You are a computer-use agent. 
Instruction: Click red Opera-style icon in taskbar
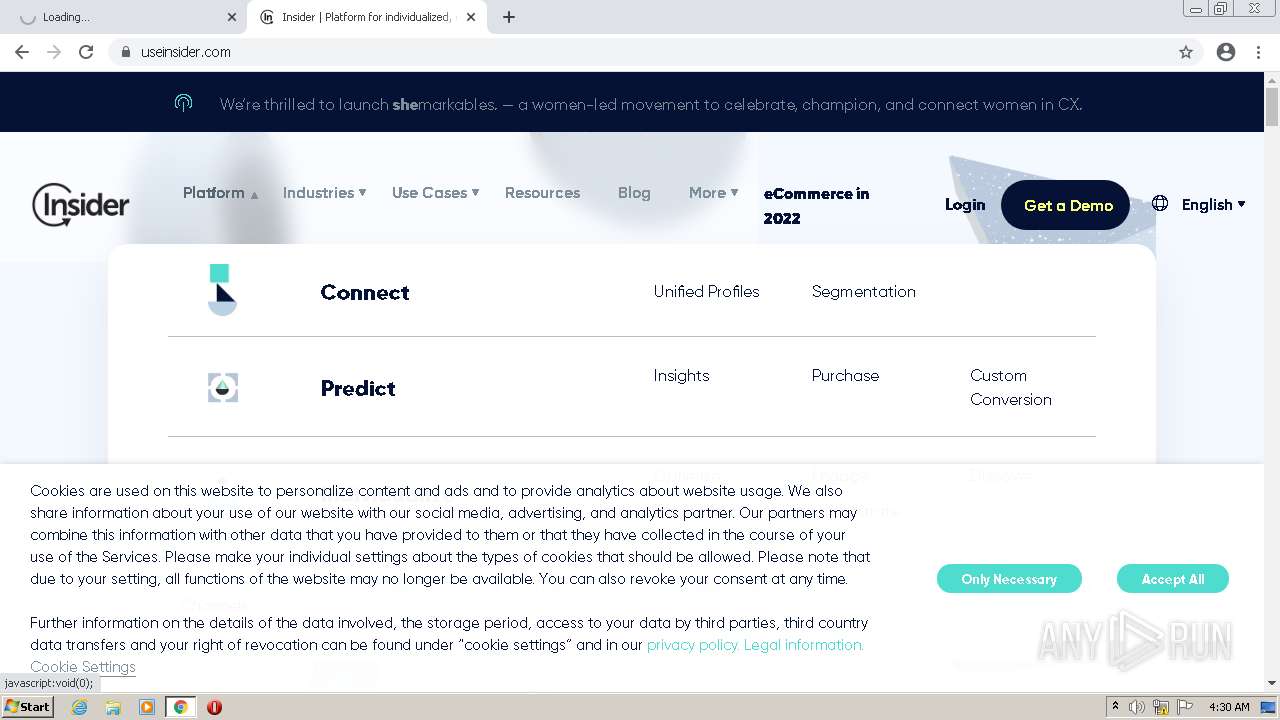[214, 707]
